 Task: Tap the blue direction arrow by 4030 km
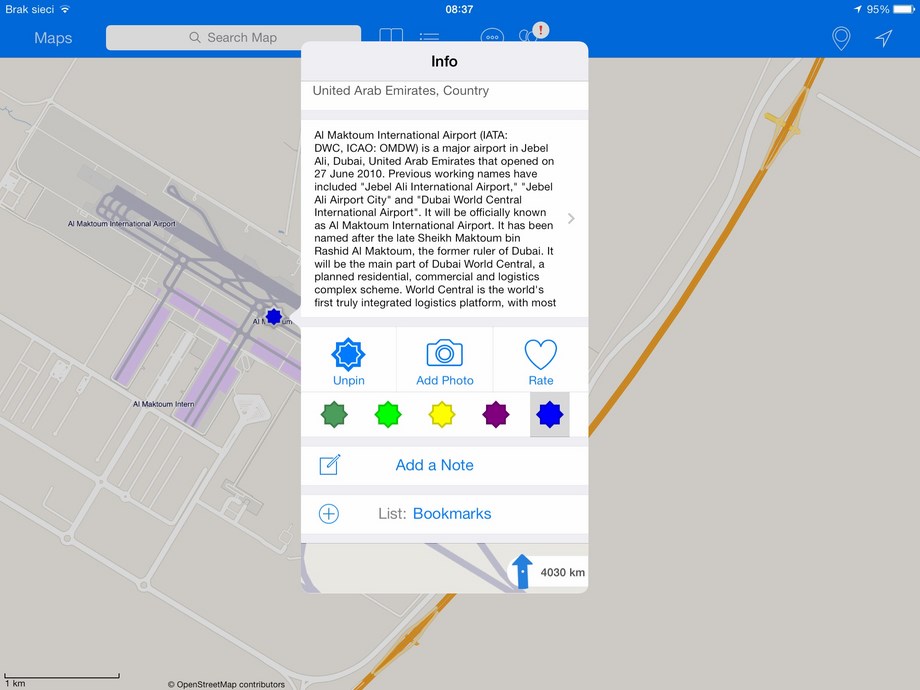pyautogui.click(x=522, y=571)
